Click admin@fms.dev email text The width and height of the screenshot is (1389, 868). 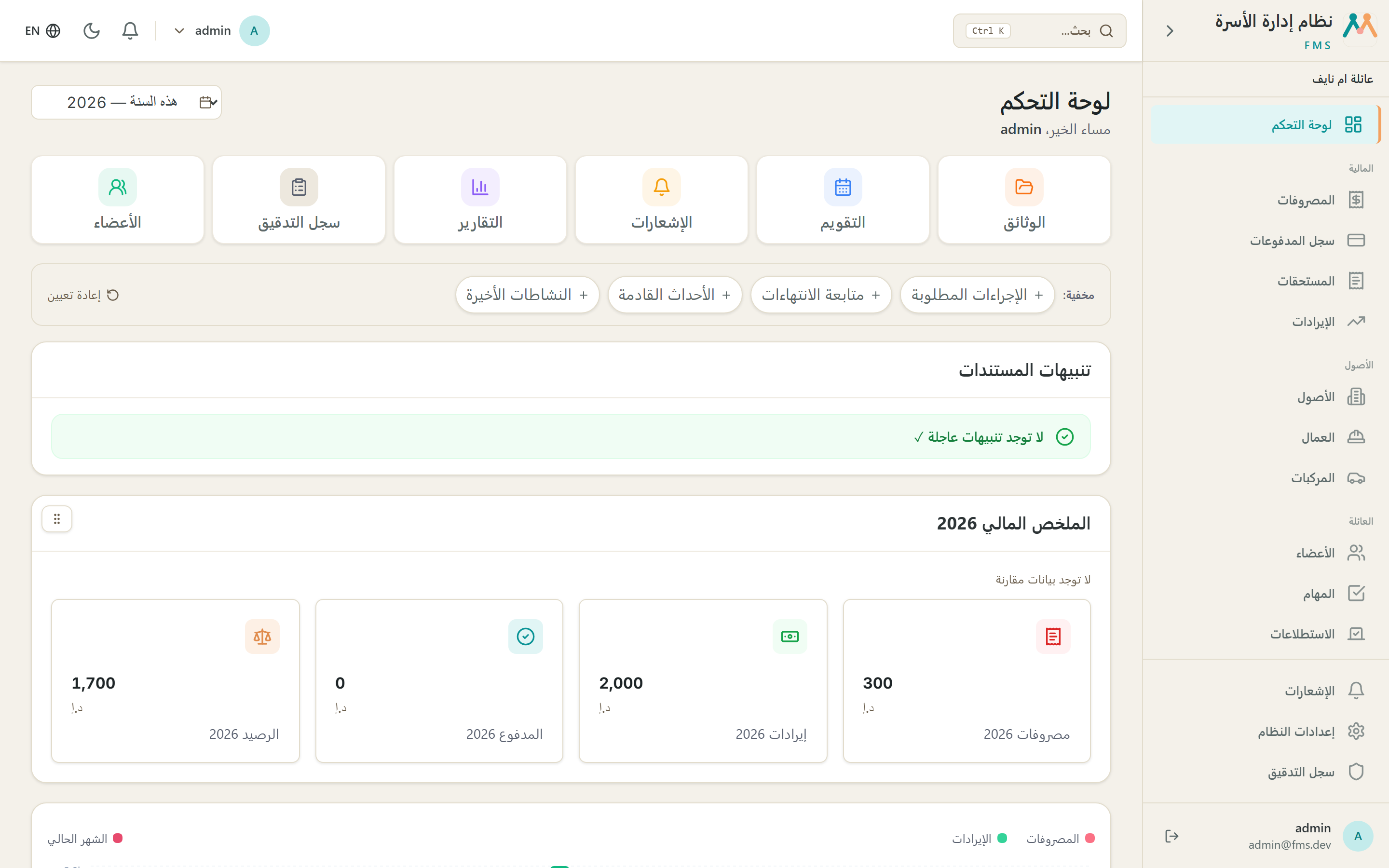(x=1289, y=844)
